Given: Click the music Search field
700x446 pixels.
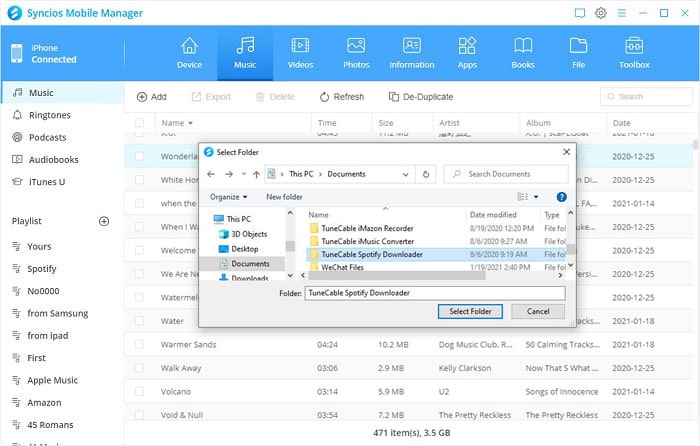Looking at the screenshot, I should (x=646, y=96).
